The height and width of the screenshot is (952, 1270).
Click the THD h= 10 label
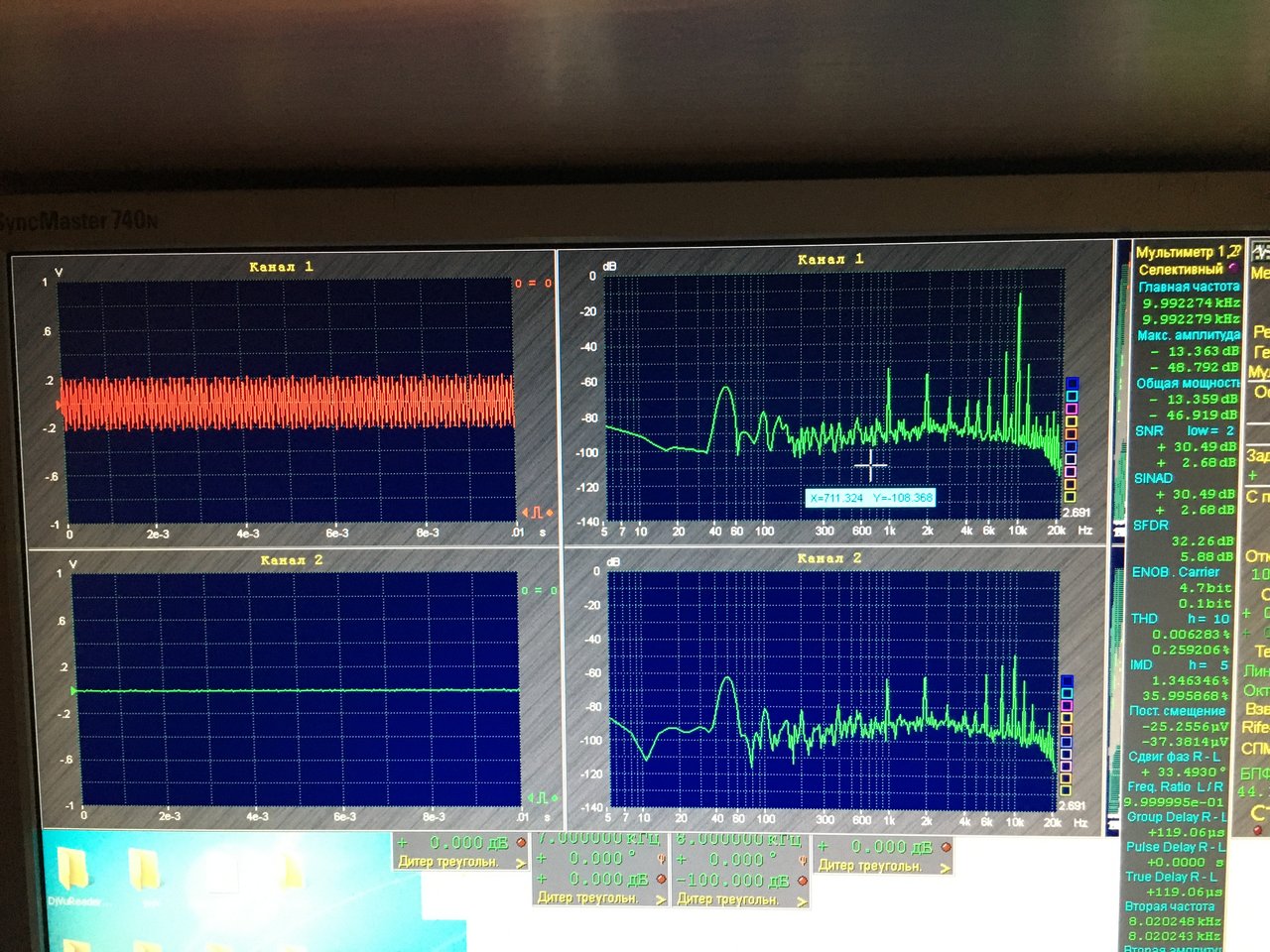1180,618
